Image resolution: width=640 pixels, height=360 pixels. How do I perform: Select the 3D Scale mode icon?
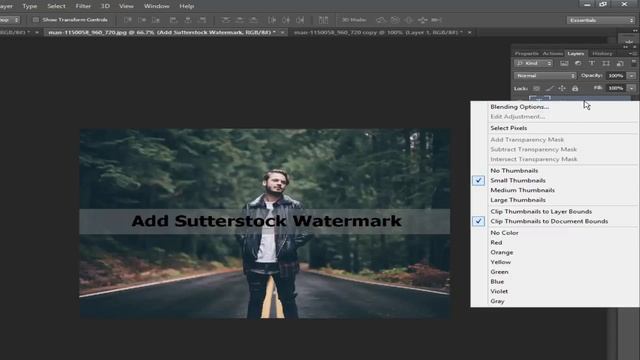coord(436,20)
